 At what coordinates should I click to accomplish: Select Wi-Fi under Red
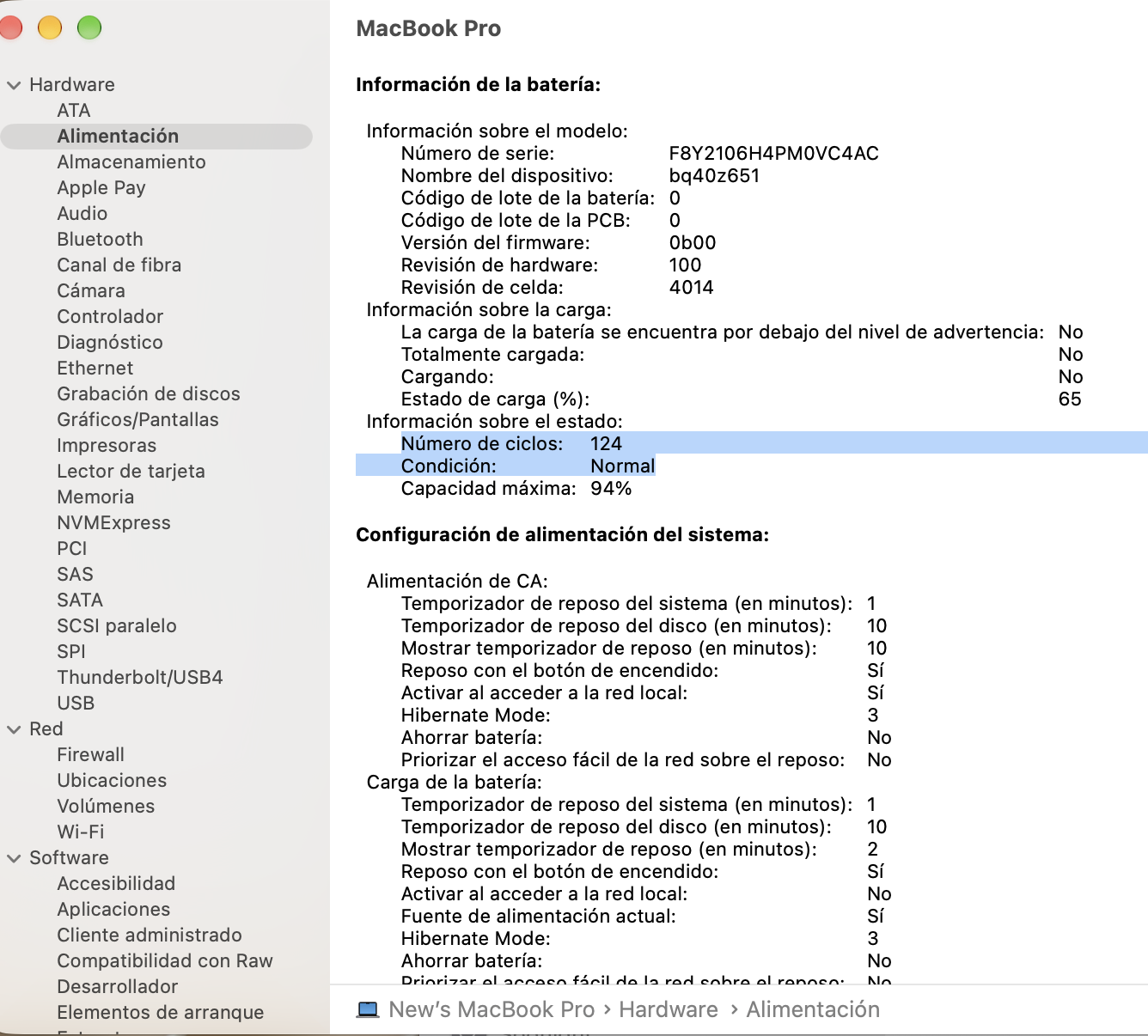81,832
